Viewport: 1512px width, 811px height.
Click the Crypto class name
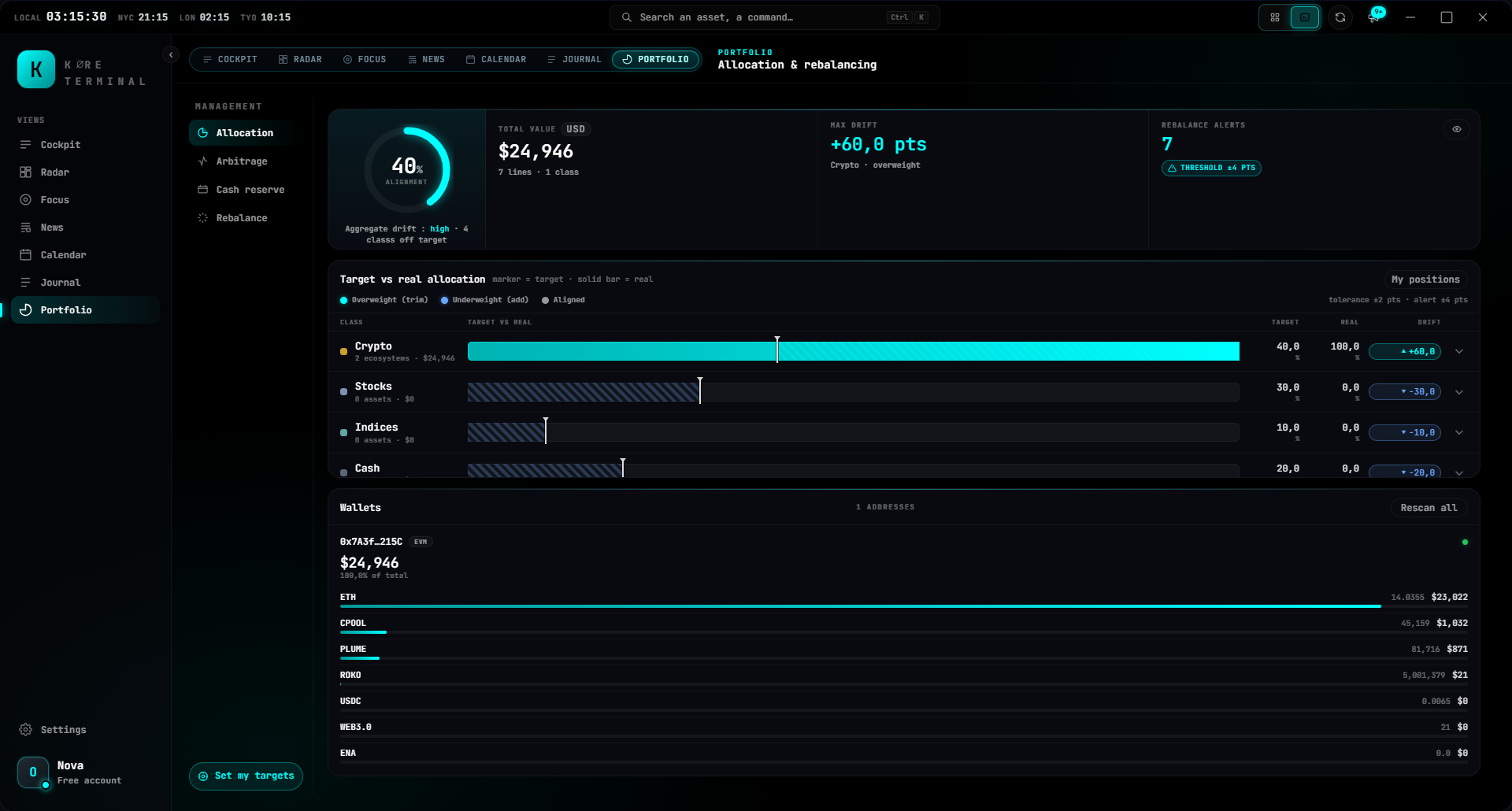373,346
